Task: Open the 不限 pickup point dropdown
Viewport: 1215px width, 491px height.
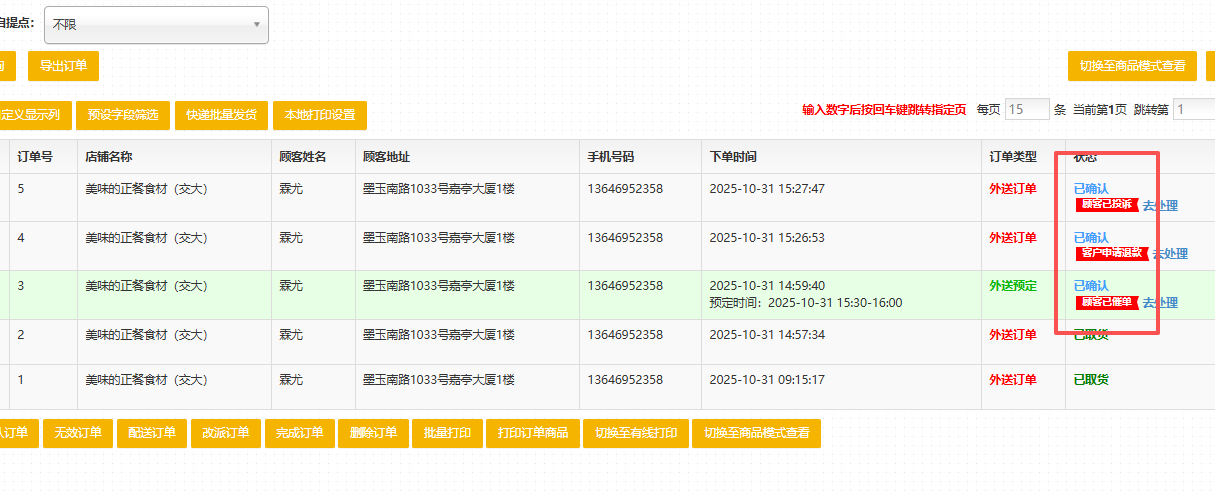Action: click(x=156, y=24)
